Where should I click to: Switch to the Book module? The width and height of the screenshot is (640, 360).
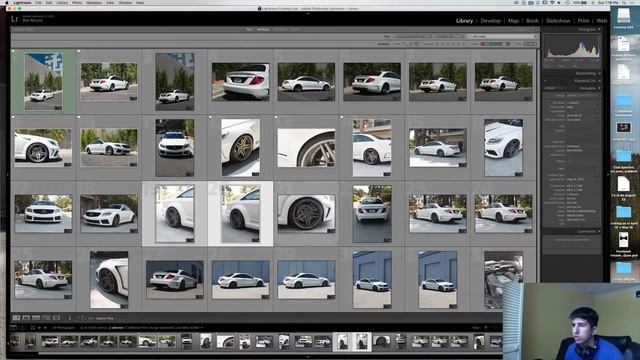tap(532, 20)
